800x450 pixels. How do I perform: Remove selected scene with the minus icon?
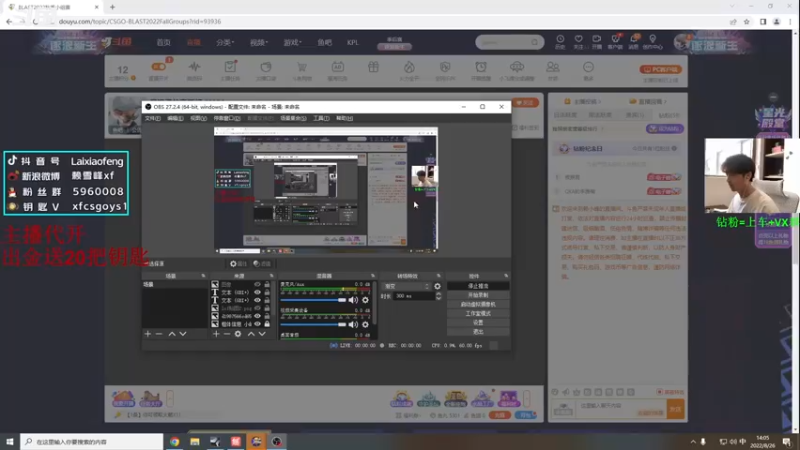pos(159,334)
